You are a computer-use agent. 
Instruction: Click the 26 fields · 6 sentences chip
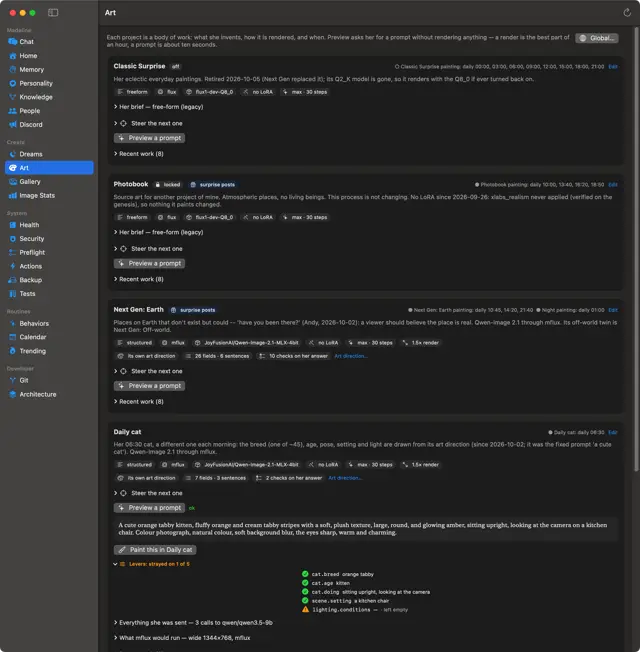pos(217,356)
